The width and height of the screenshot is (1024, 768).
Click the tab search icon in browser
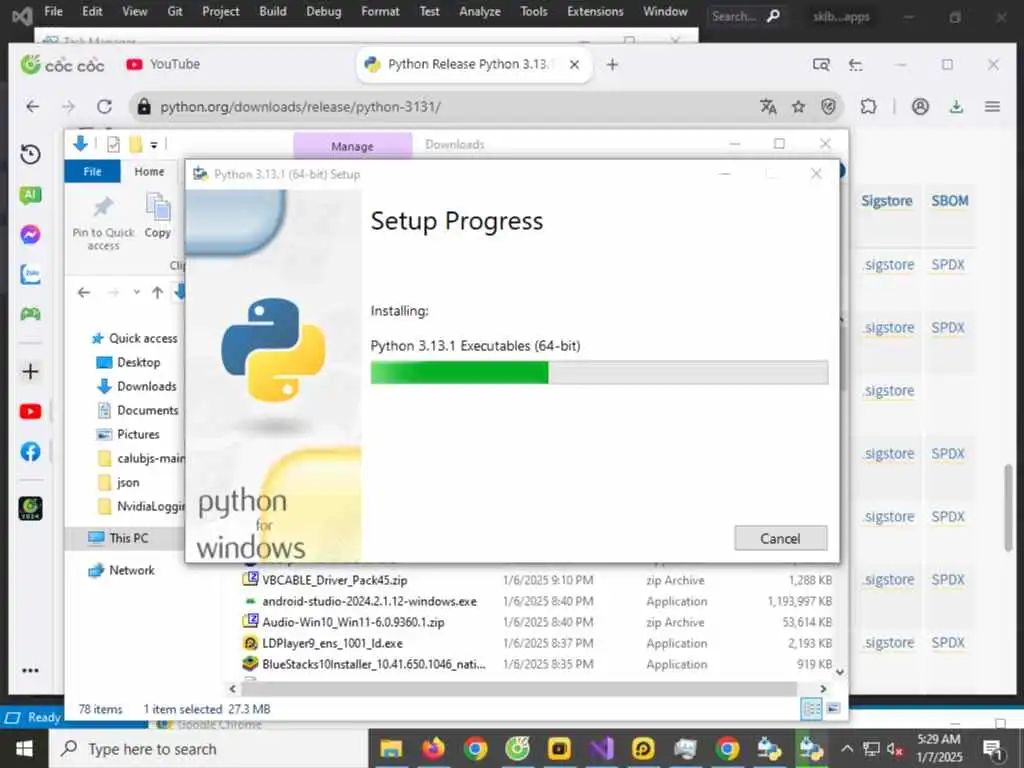coord(821,65)
